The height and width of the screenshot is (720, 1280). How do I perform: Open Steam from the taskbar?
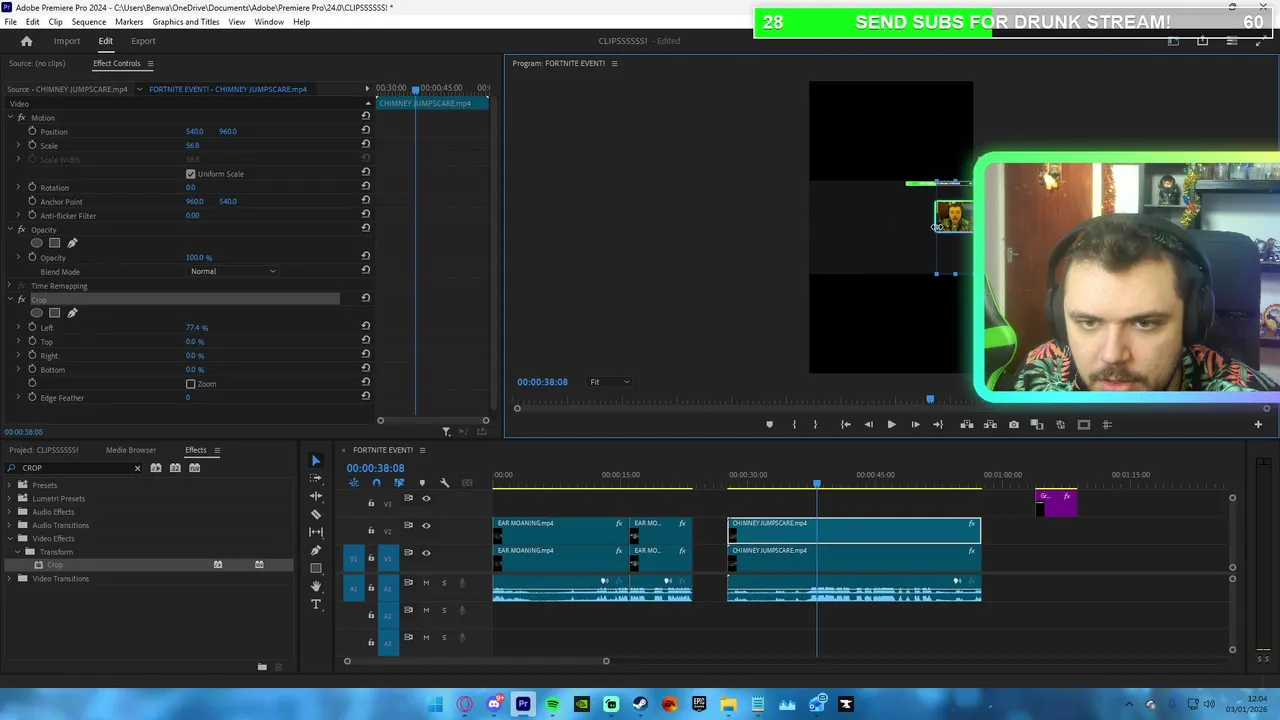(640, 704)
